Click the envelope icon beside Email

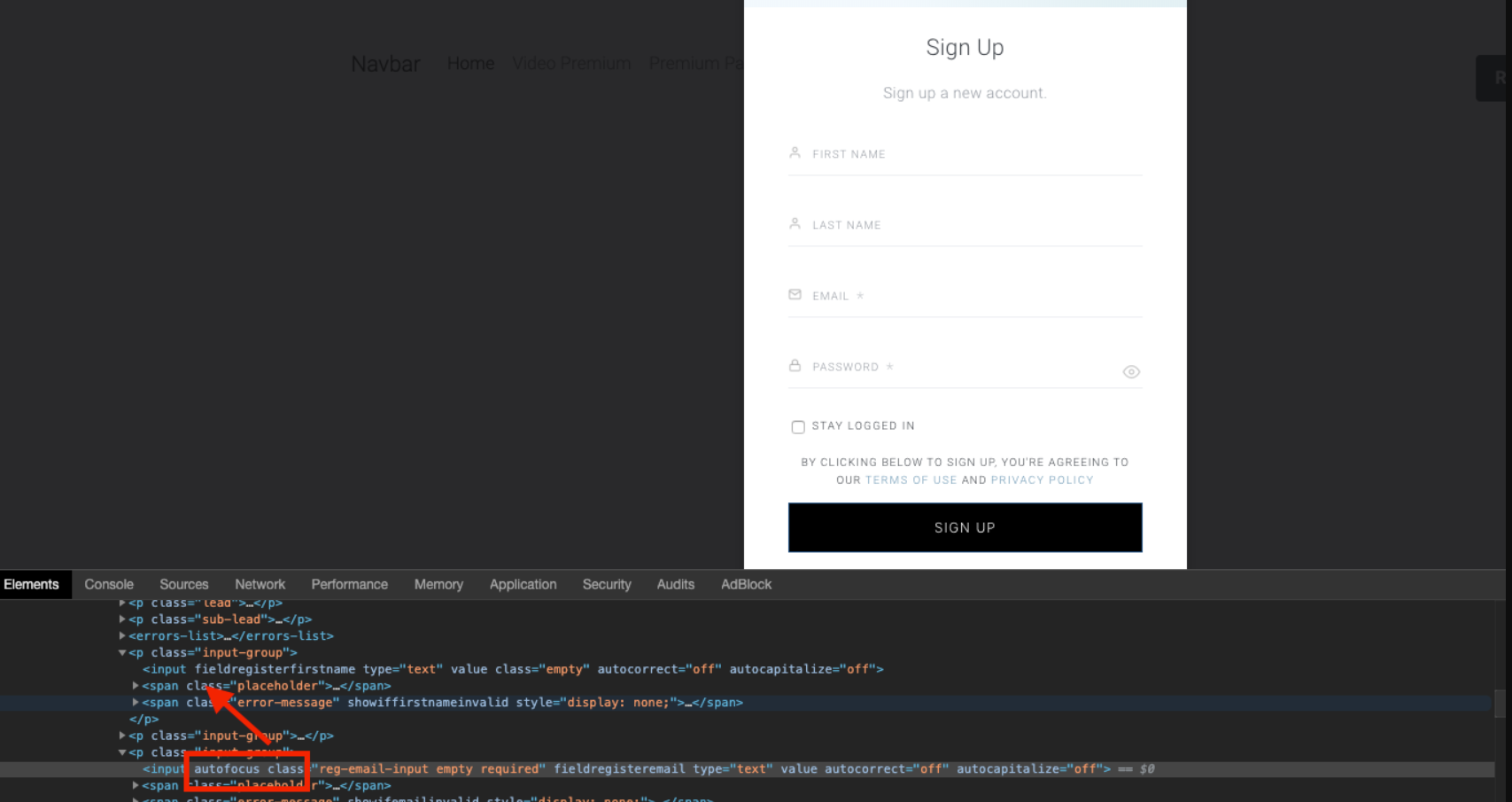795,294
